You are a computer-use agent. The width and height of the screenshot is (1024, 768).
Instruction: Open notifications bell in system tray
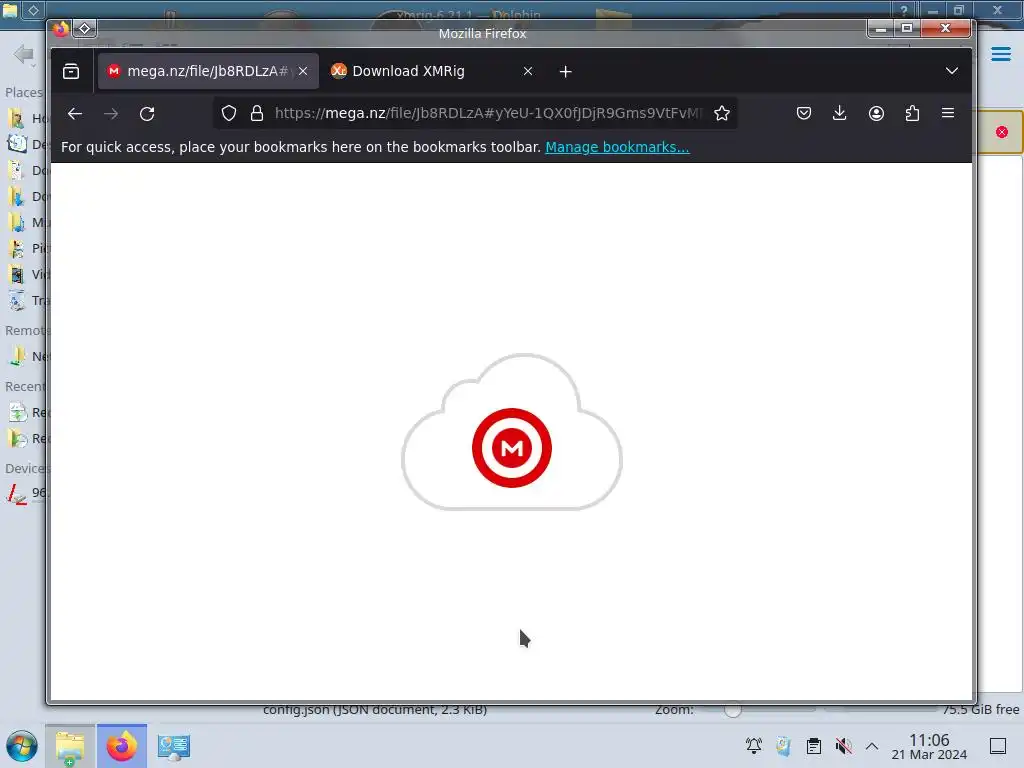click(x=754, y=746)
